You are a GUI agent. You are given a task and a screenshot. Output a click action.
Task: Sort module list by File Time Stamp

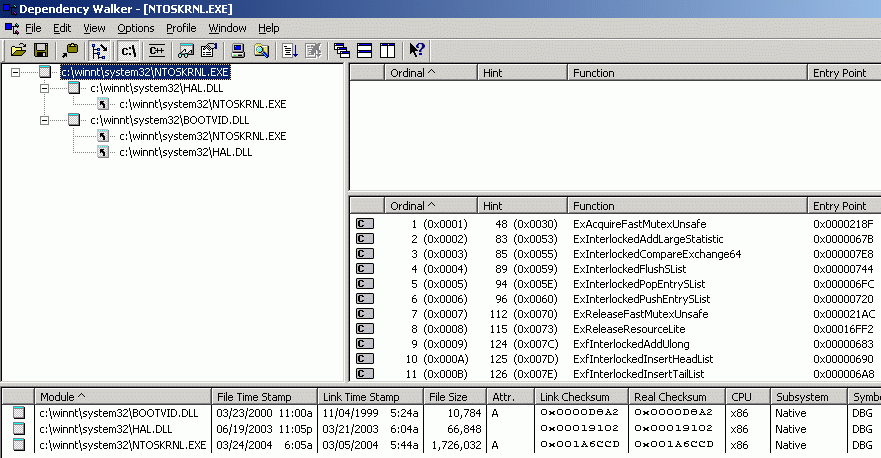pyautogui.click(x=265, y=397)
